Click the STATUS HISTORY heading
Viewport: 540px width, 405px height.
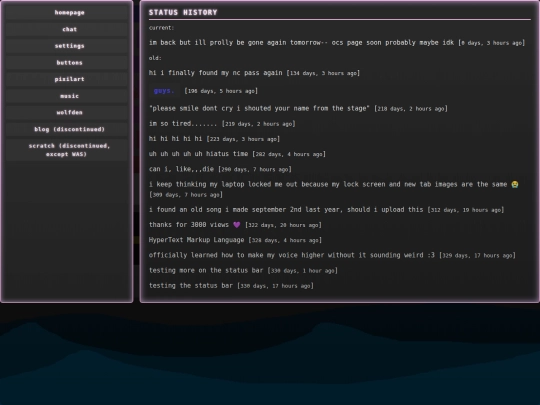tap(183, 12)
